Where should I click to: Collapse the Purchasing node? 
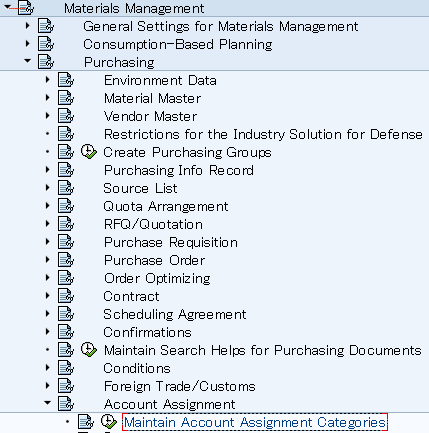(x=27, y=61)
